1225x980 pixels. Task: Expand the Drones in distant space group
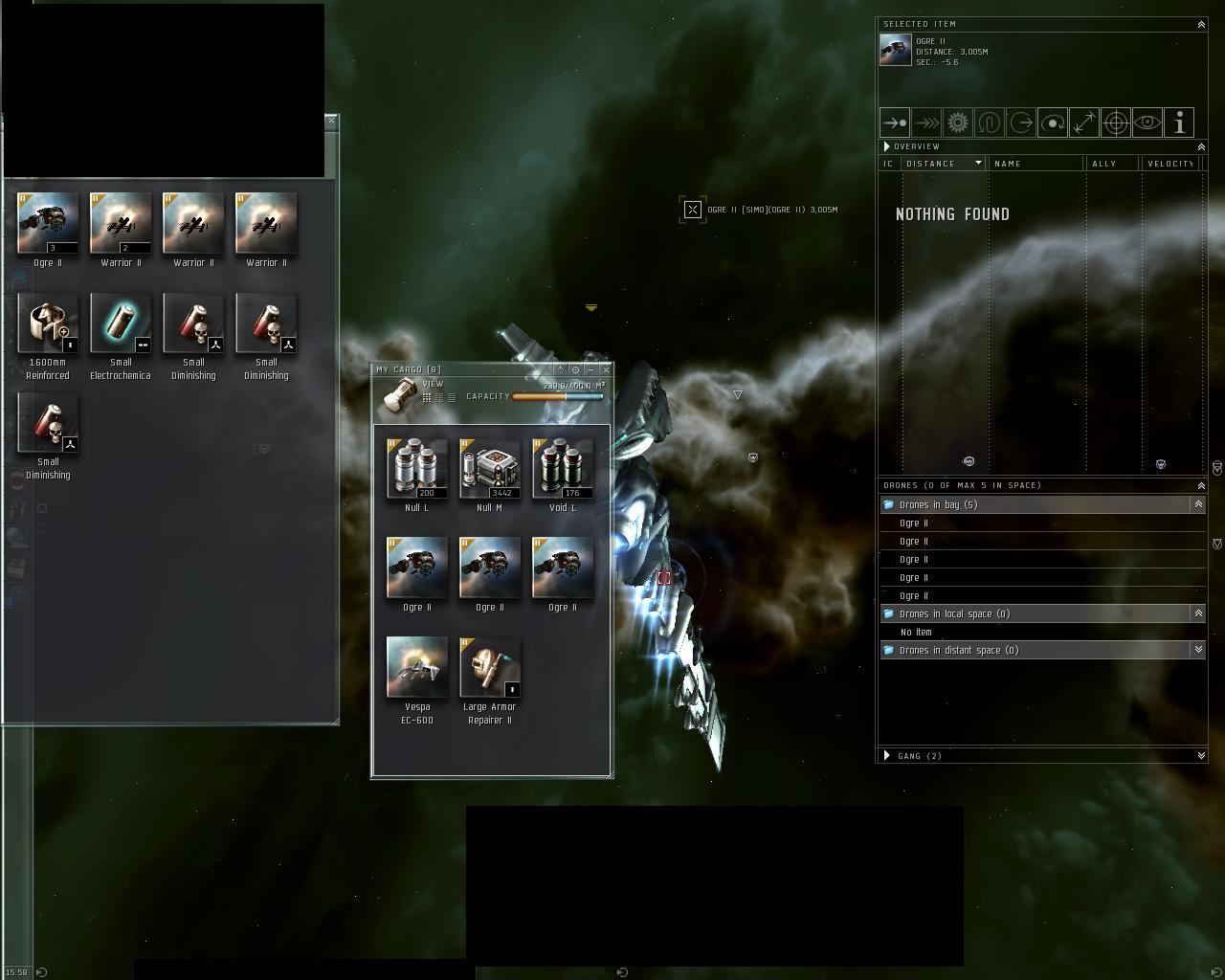1198,650
